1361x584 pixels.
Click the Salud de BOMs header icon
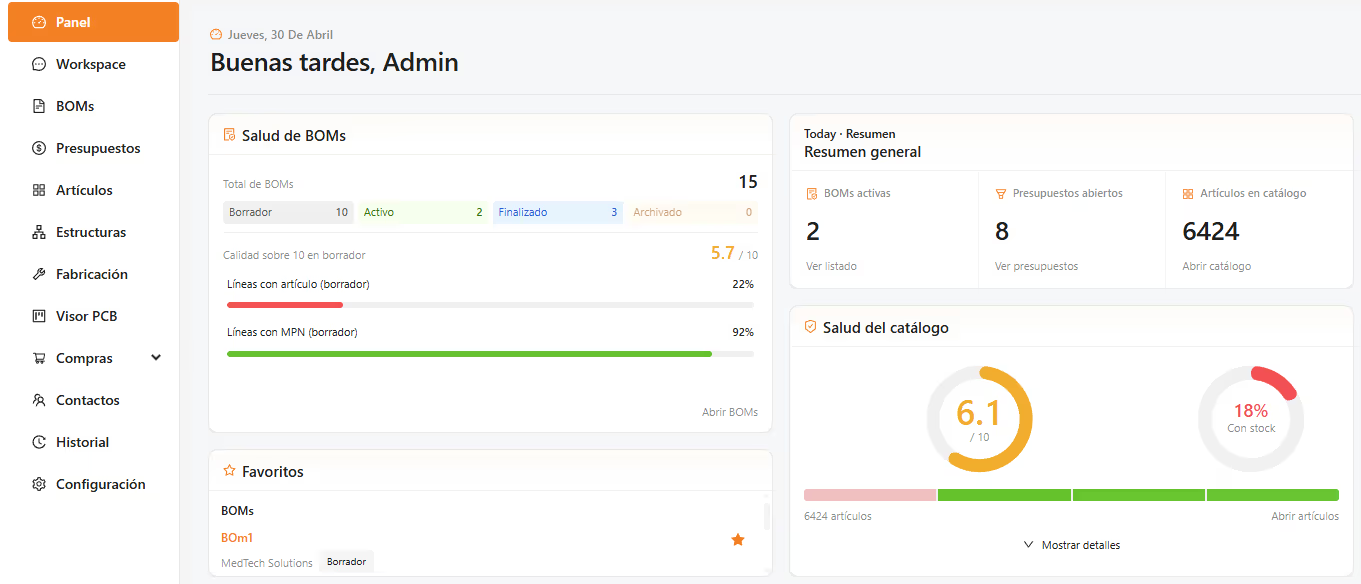(x=229, y=135)
